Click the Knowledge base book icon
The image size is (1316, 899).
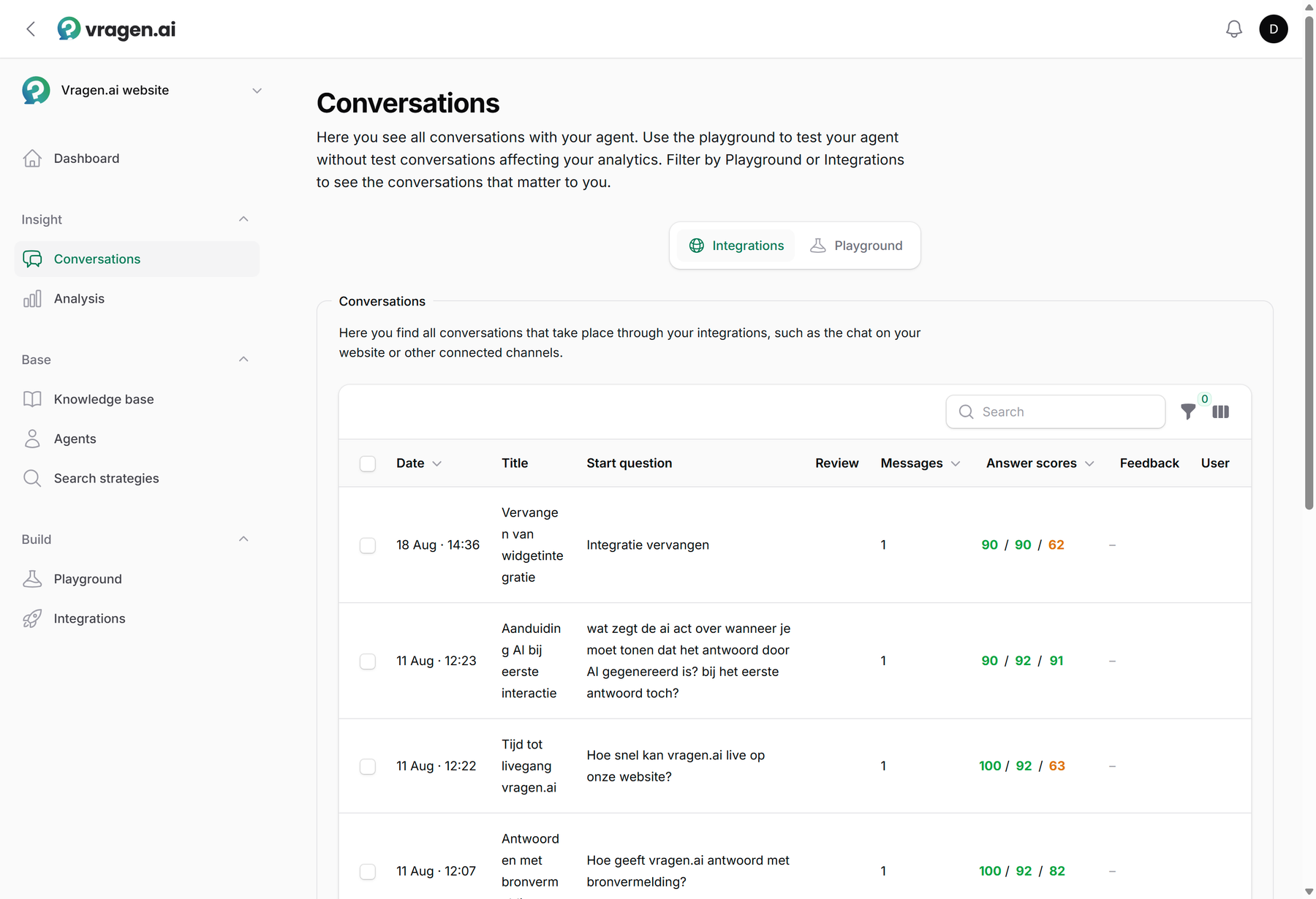coord(32,399)
